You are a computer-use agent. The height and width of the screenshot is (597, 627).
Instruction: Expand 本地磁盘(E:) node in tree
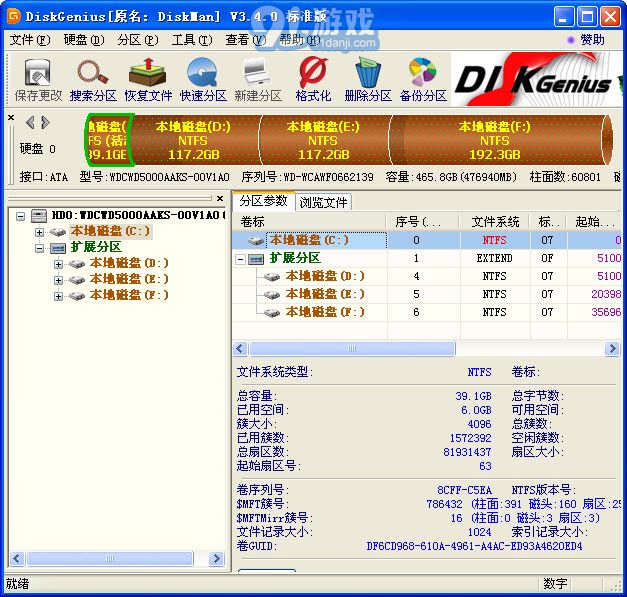[x=58, y=280]
